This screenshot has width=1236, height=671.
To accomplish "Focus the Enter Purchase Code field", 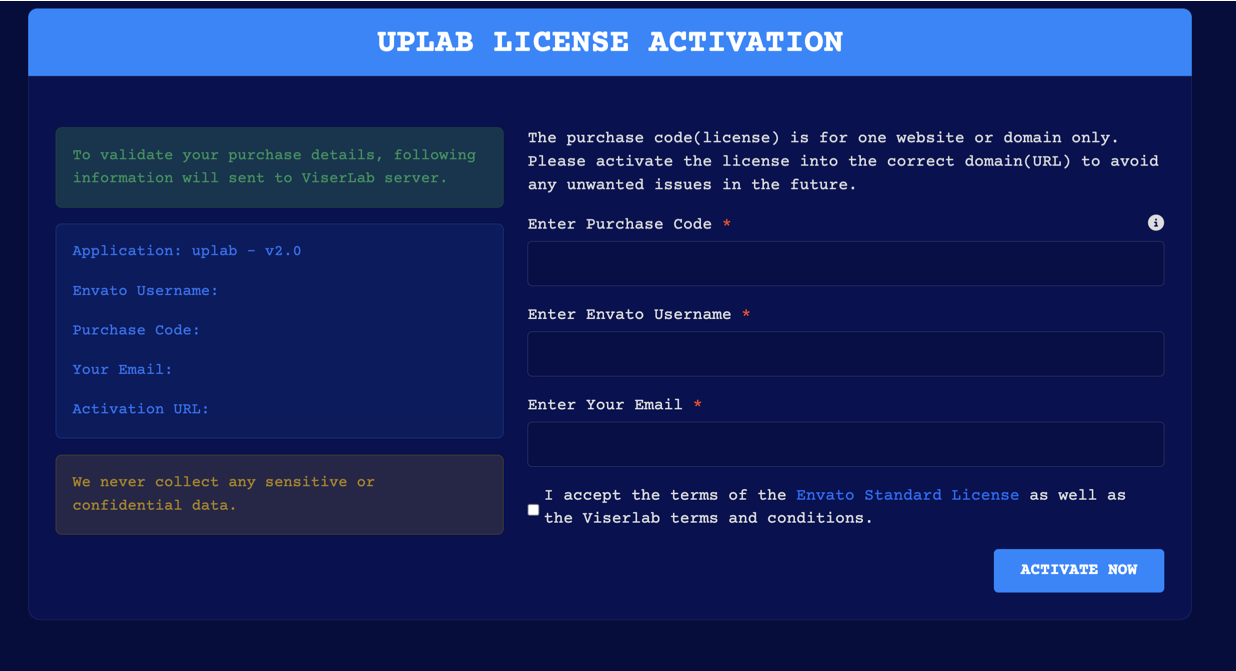I will click(845, 264).
